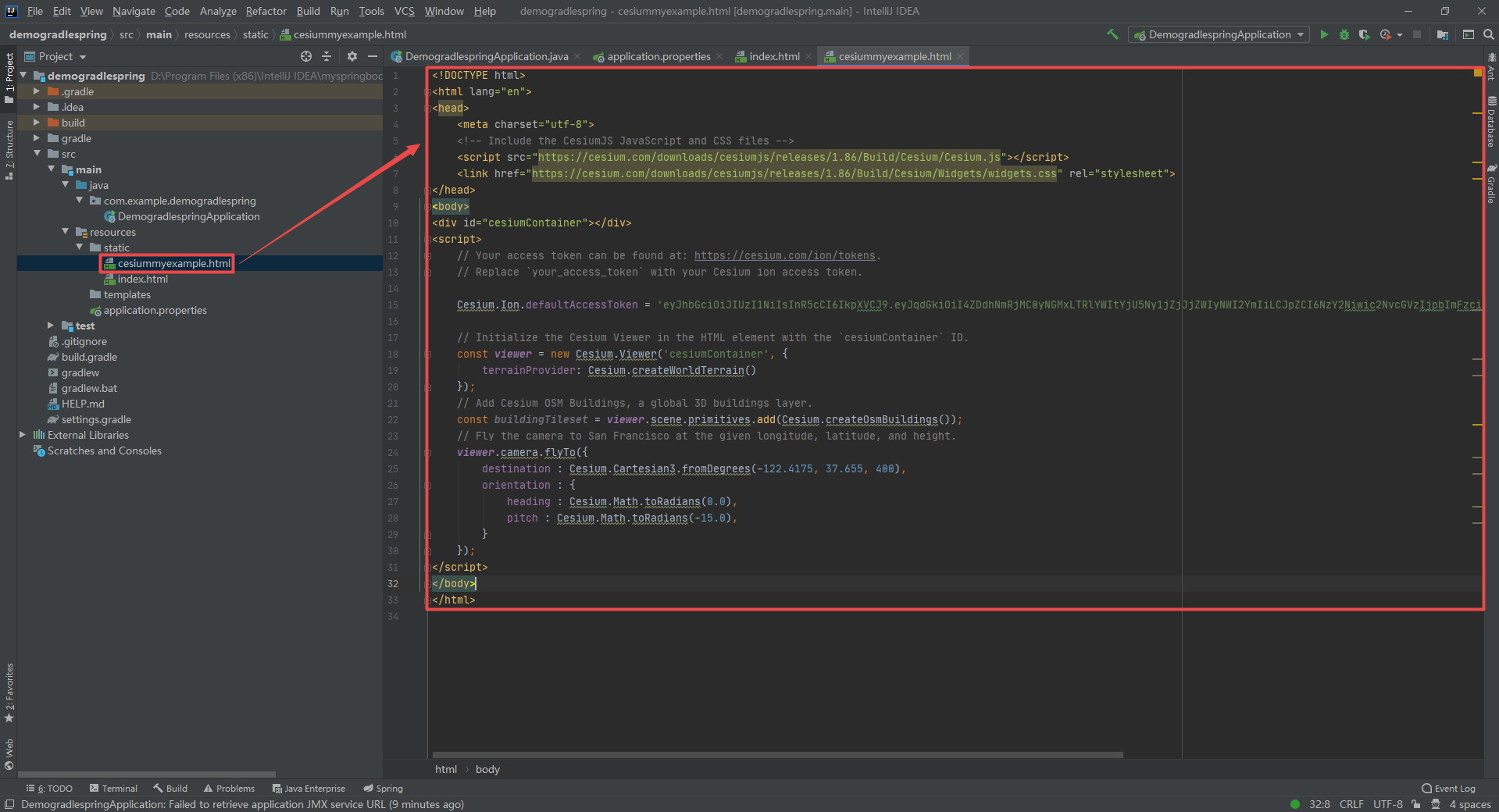Open the Event Log
This screenshot has height=812, width=1499.
click(1448, 789)
